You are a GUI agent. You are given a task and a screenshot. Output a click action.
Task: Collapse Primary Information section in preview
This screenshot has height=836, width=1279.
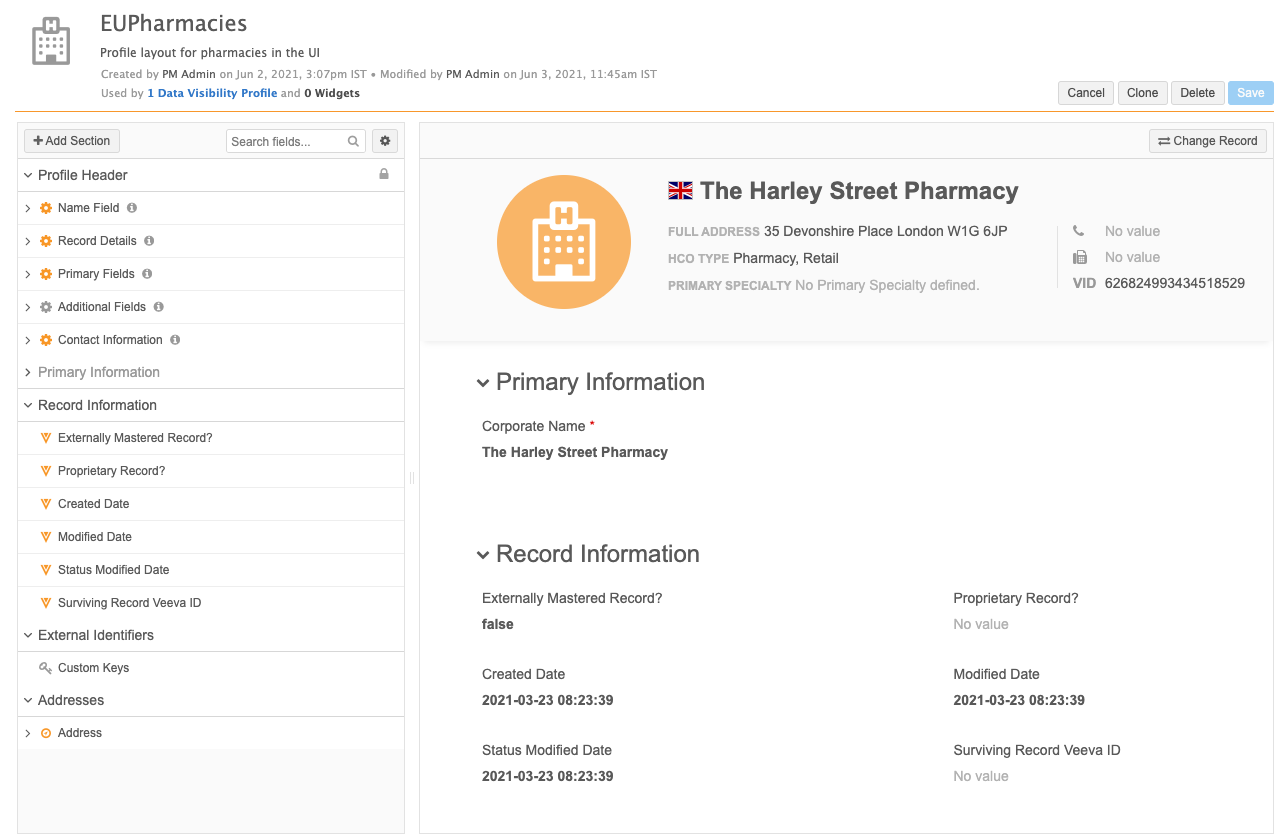pos(483,383)
